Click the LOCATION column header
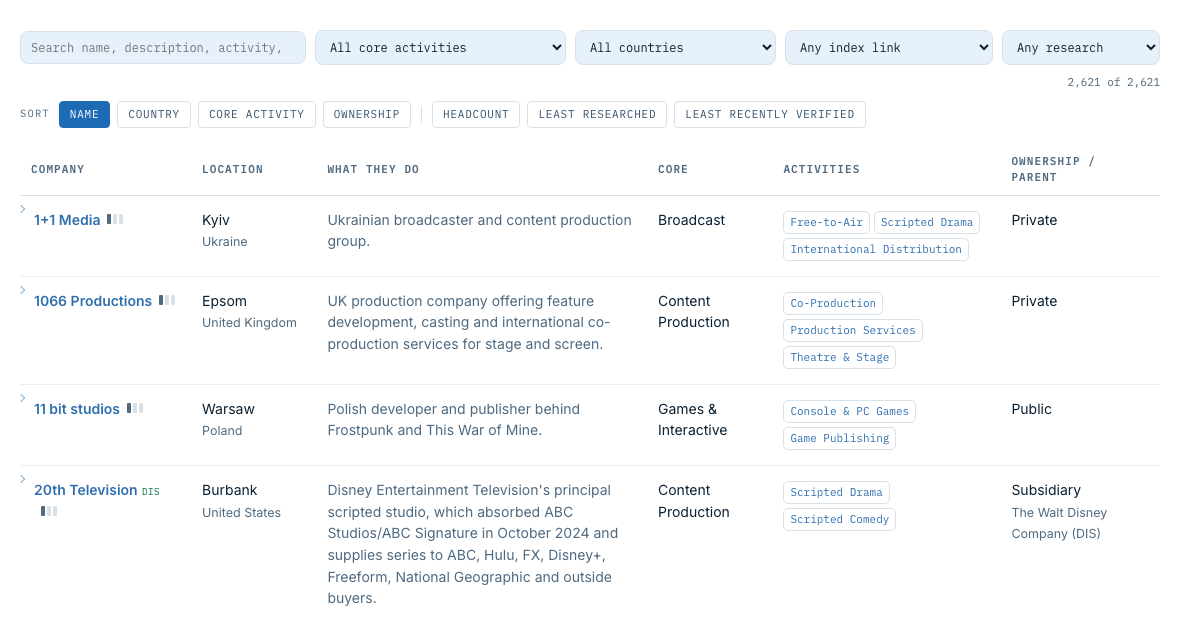The image size is (1180, 620). coord(233,169)
